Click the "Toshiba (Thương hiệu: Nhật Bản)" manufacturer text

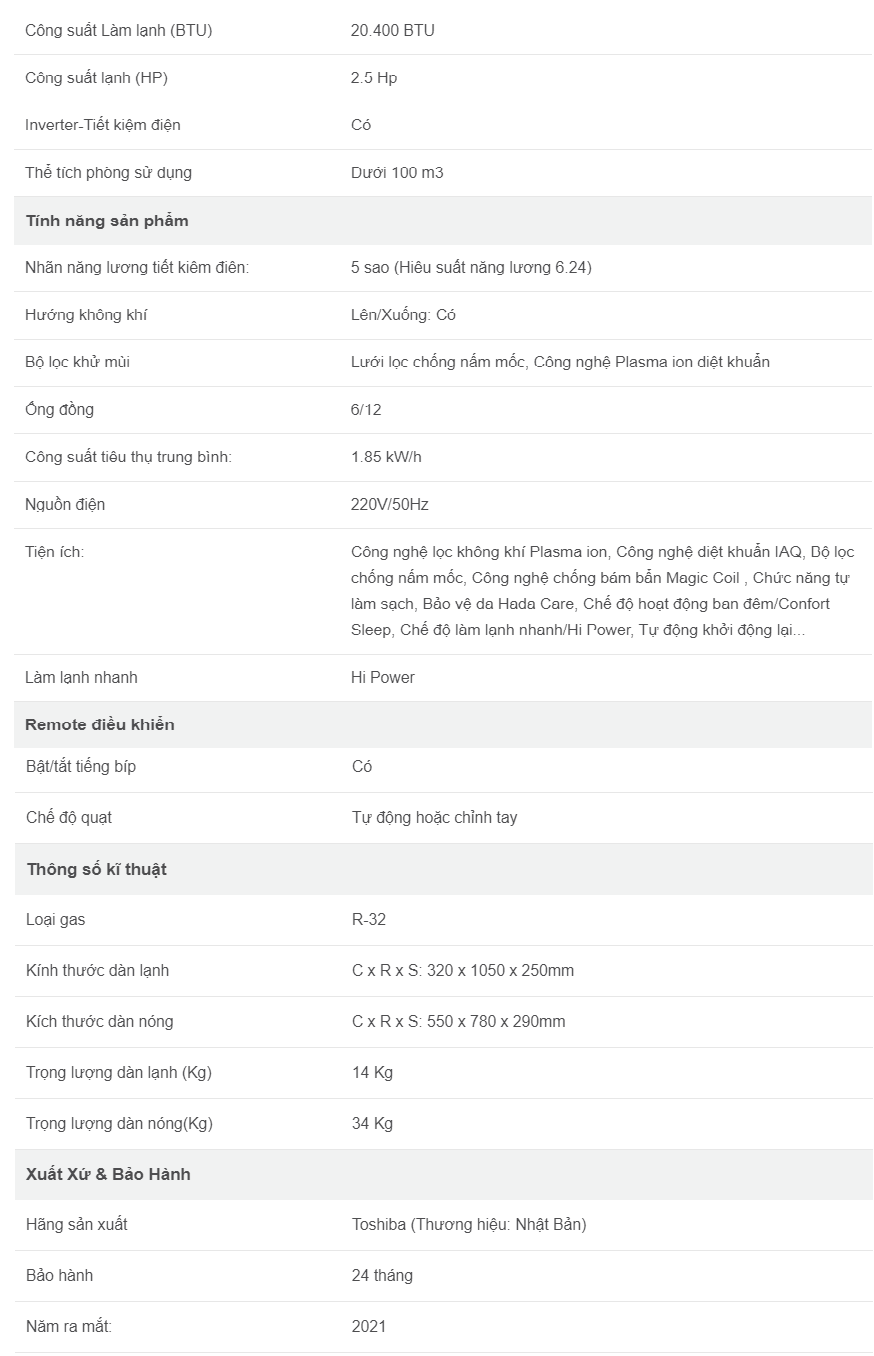click(x=468, y=1225)
